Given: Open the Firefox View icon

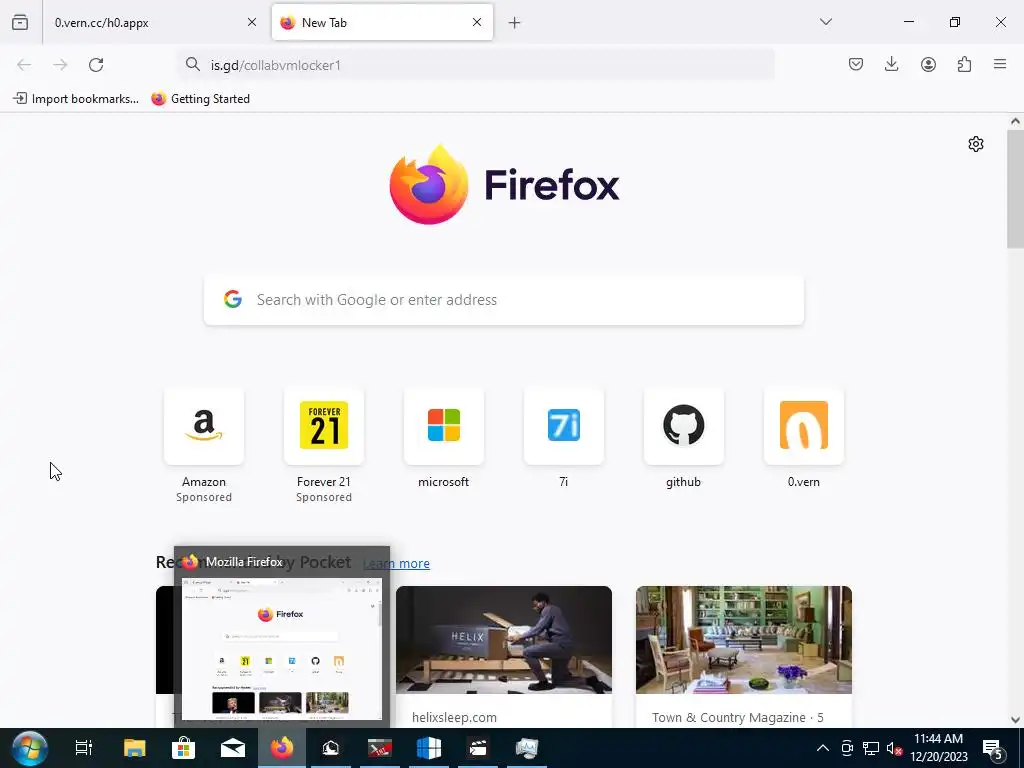Looking at the screenshot, I should 20,22.
